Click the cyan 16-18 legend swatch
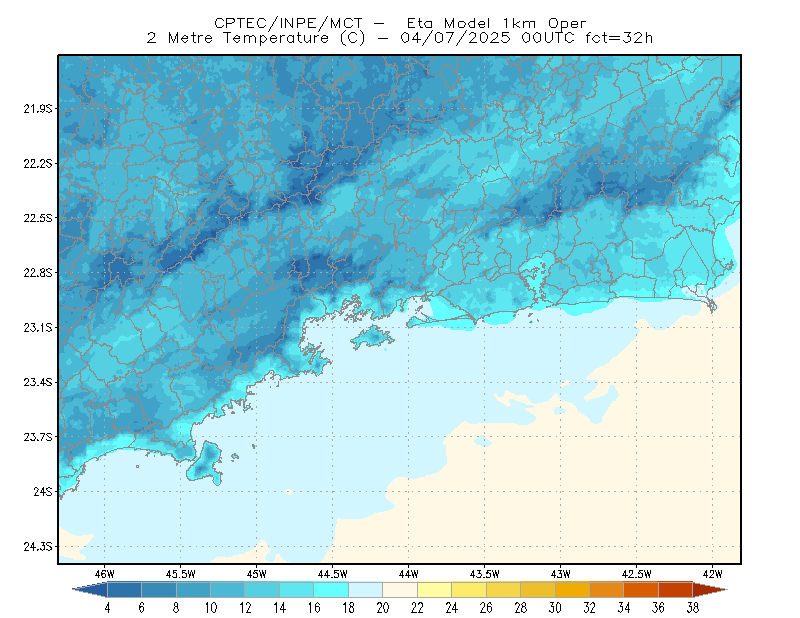The width and height of the screenshot is (800, 618). point(331,589)
